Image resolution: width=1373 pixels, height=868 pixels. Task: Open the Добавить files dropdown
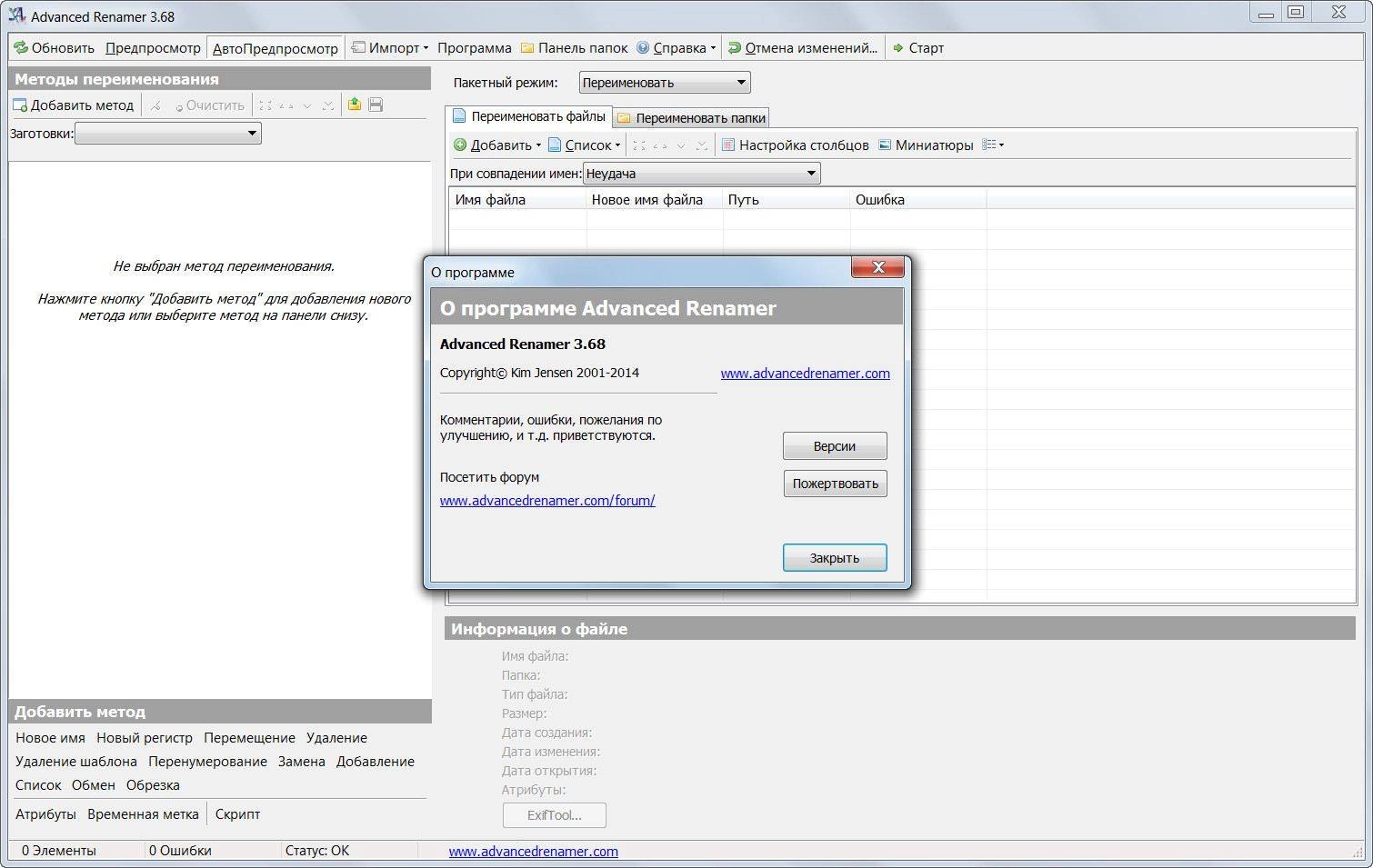pyautogui.click(x=496, y=145)
